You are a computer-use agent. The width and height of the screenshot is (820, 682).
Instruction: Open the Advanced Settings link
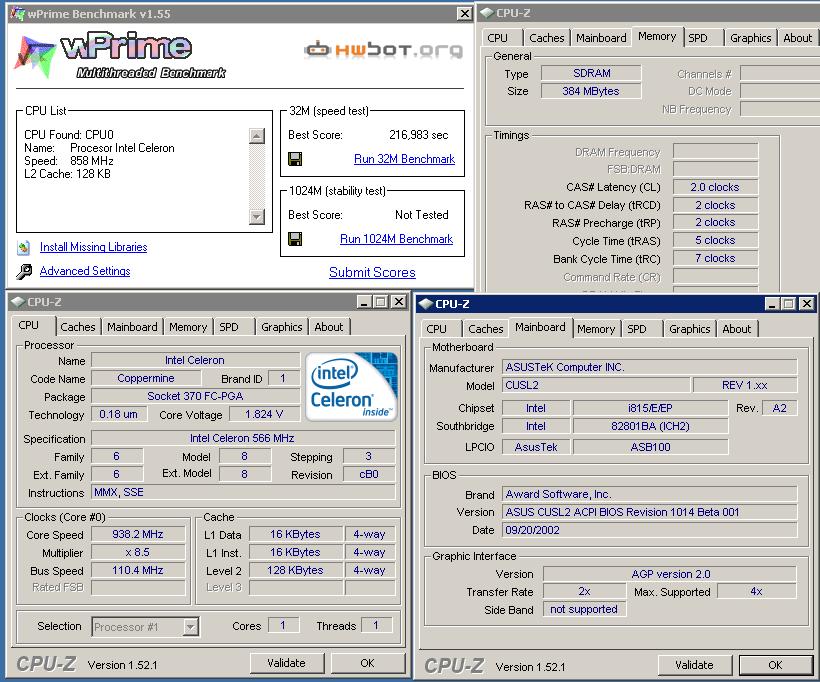[x=85, y=271]
